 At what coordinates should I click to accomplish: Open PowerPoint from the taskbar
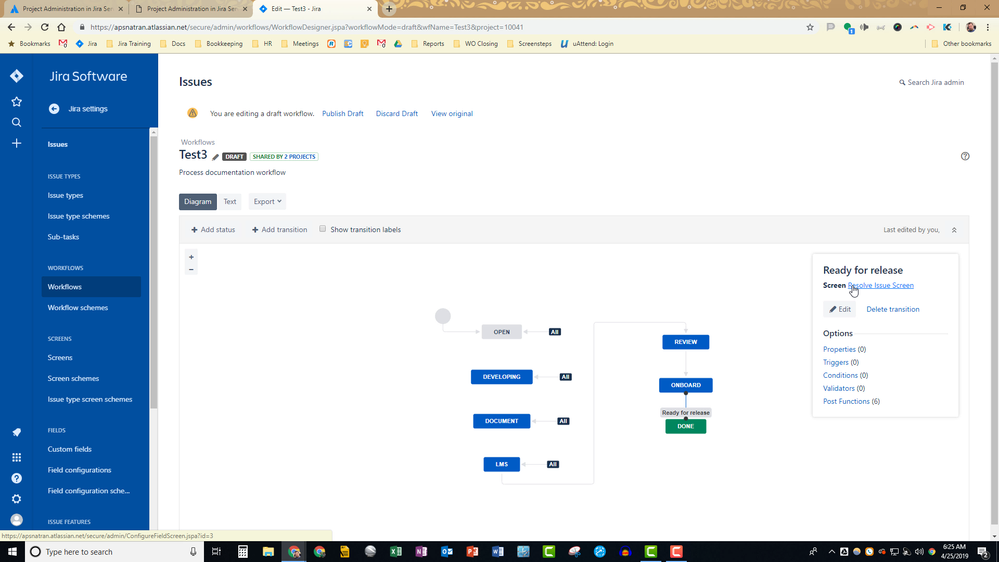click(x=472, y=552)
